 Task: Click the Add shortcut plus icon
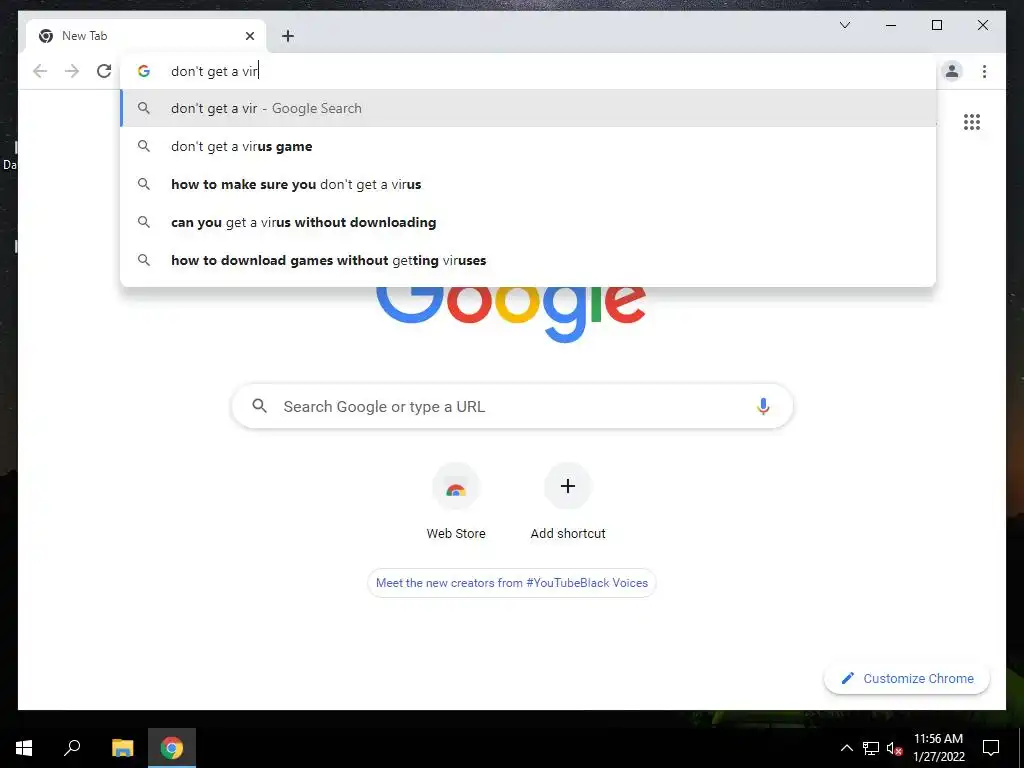568,486
